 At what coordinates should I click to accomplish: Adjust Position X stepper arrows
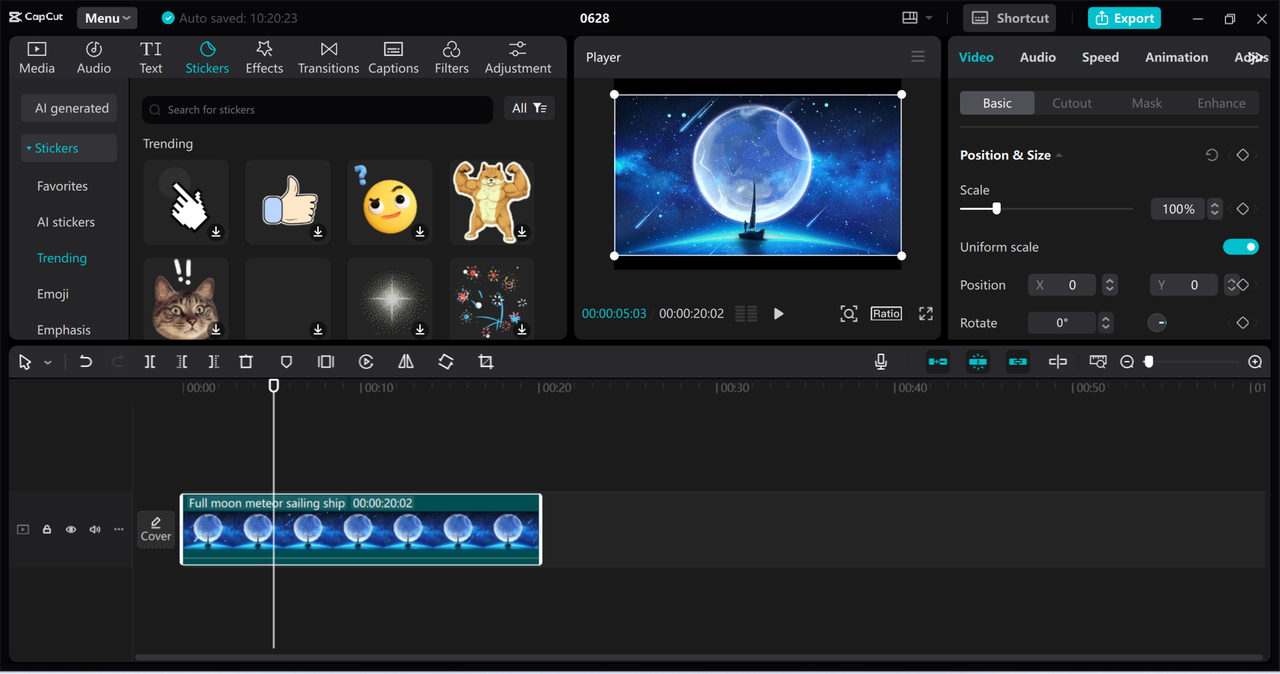tap(1109, 285)
